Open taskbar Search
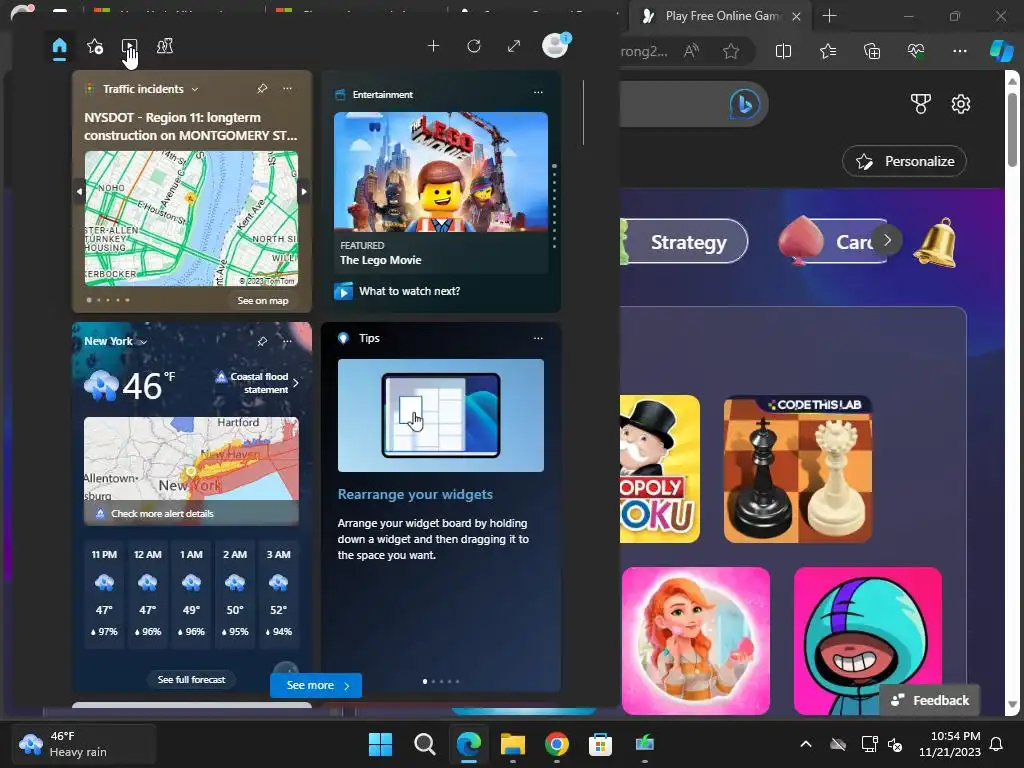 pyautogui.click(x=424, y=744)
